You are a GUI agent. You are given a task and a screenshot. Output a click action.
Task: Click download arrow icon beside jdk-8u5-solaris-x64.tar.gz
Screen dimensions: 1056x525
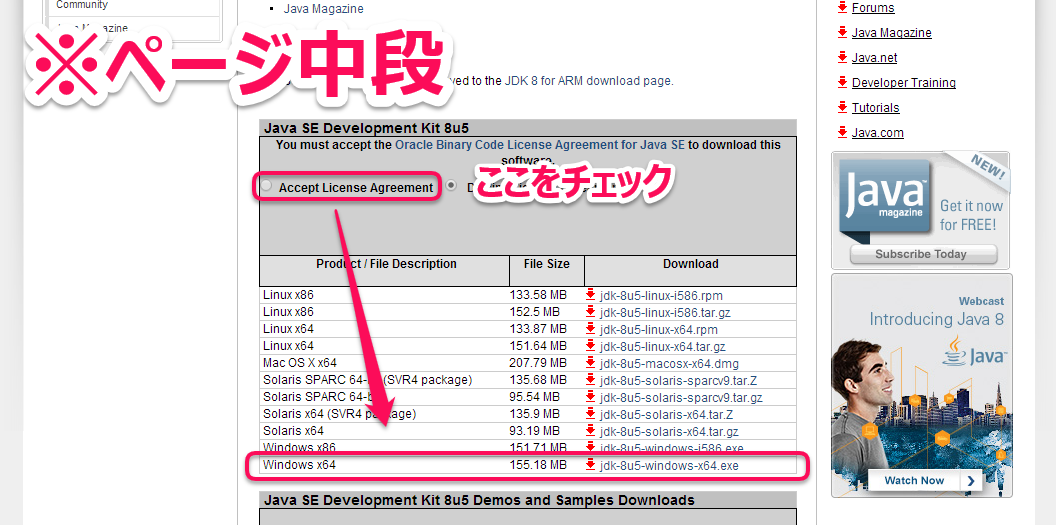coord(591,431)
